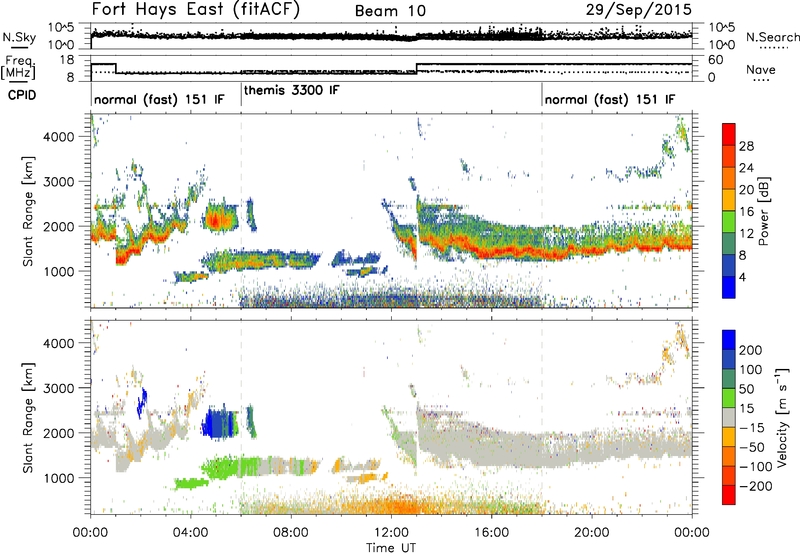The height and width of the screenshot is (554, 800).
Task: Click the '-50' tick on the velocity colorbar
Action: pyautogui.click(x=752, y=447)
